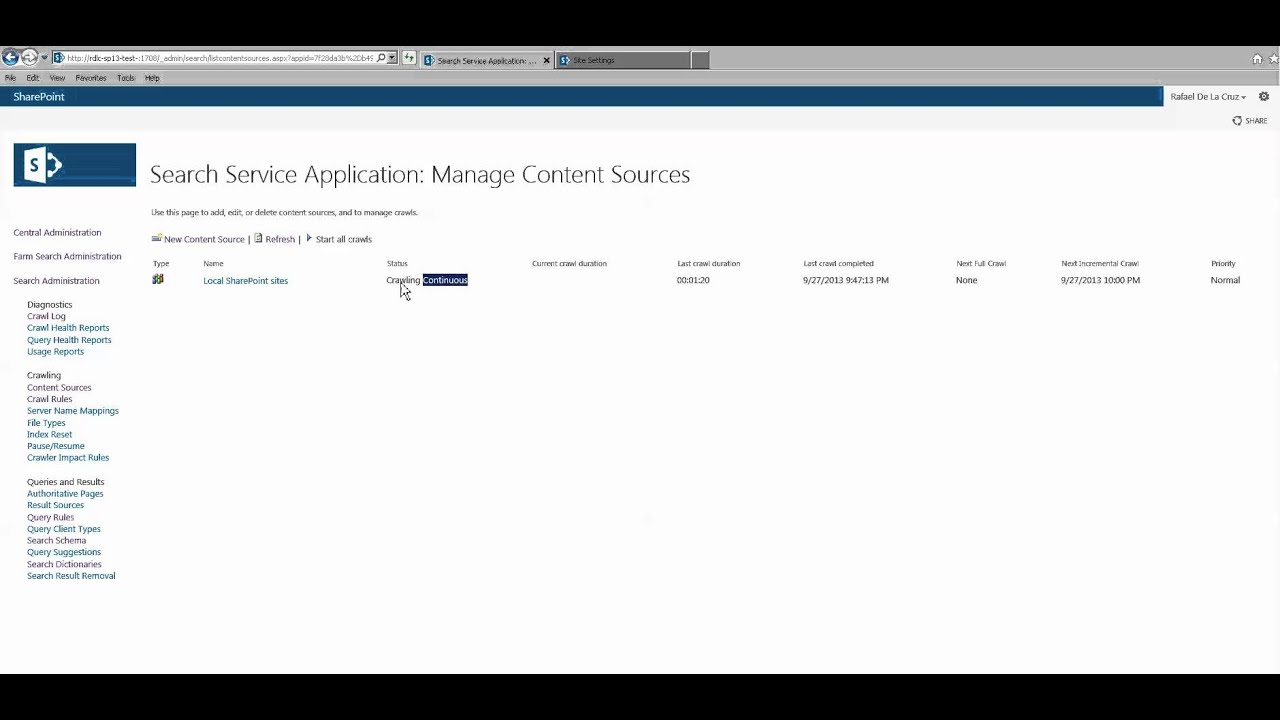This screenshot has width=1280, height=720.
Task: Click the SharePoint logo image
Action: [74, 165]
